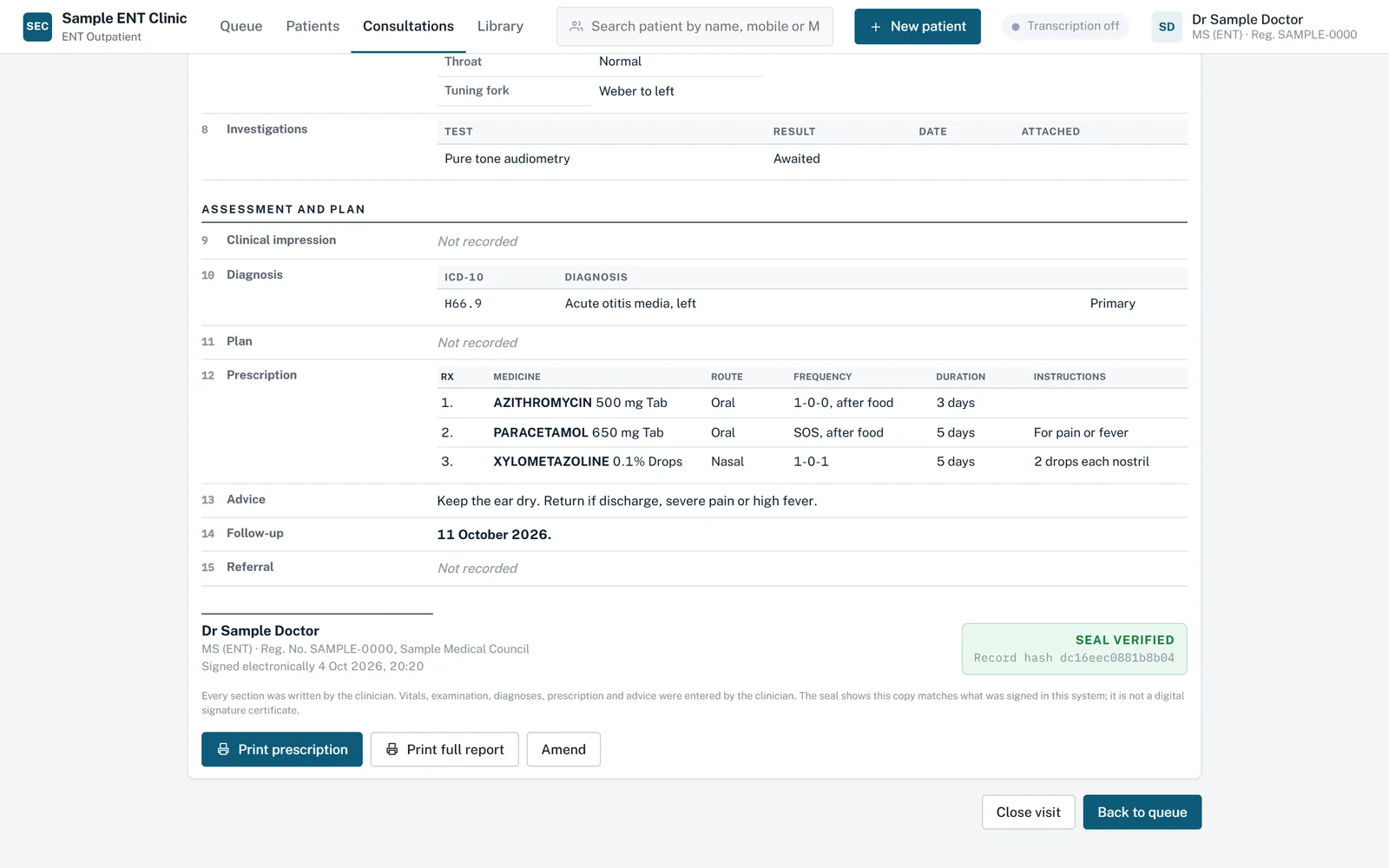Click the Print prescription button
Image resolution: width=1389 pixels, height=868 pixels.
click(282, 749)
